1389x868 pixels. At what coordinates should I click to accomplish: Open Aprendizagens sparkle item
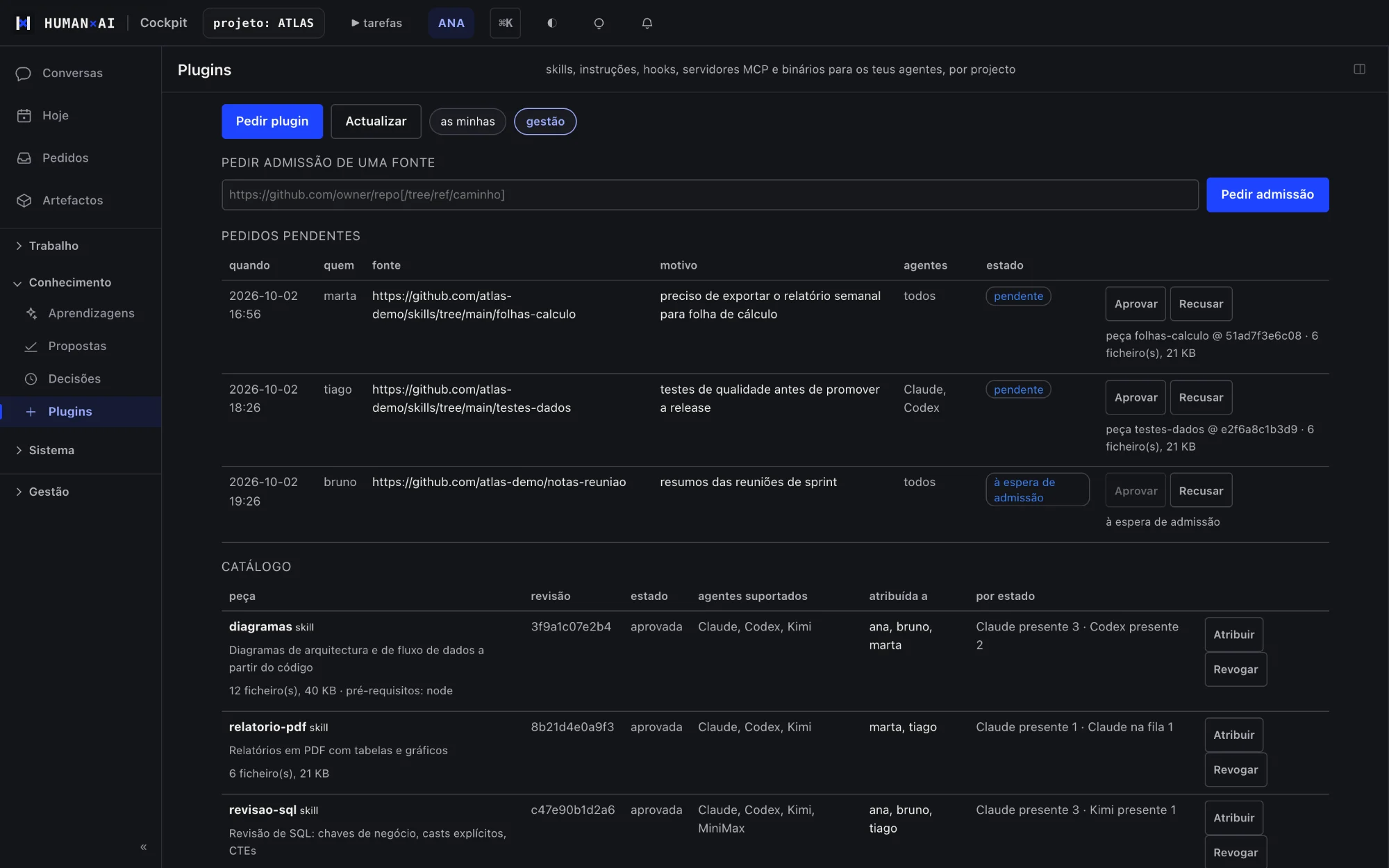(81, 313)
